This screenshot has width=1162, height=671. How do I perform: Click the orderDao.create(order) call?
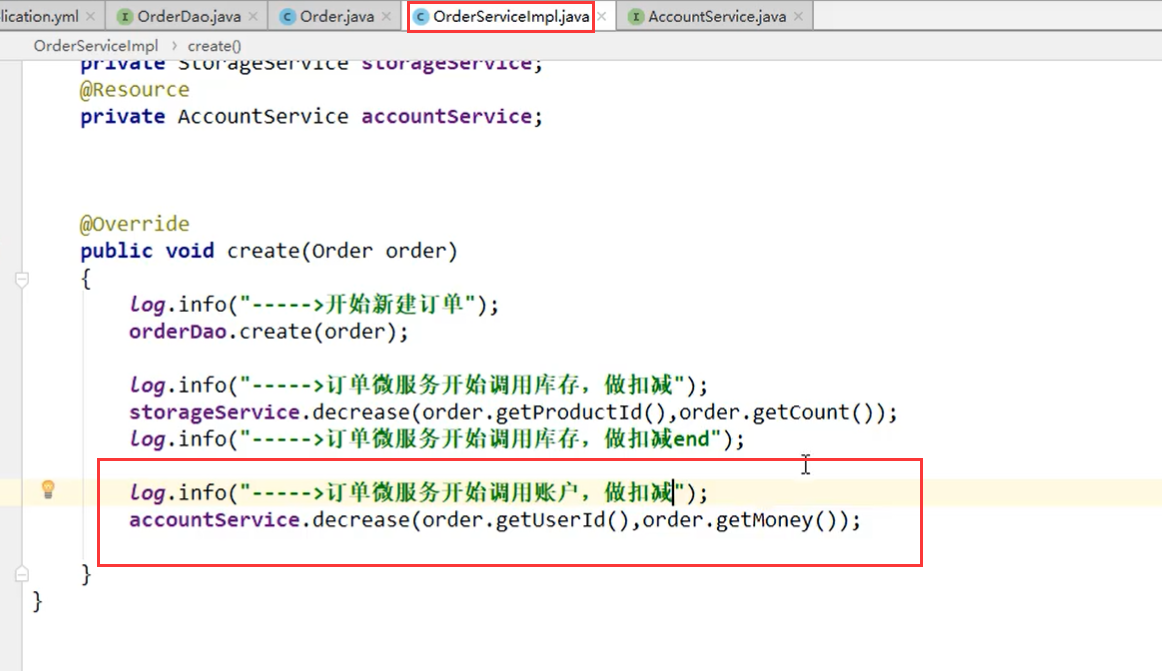click(x=268, y=331)
